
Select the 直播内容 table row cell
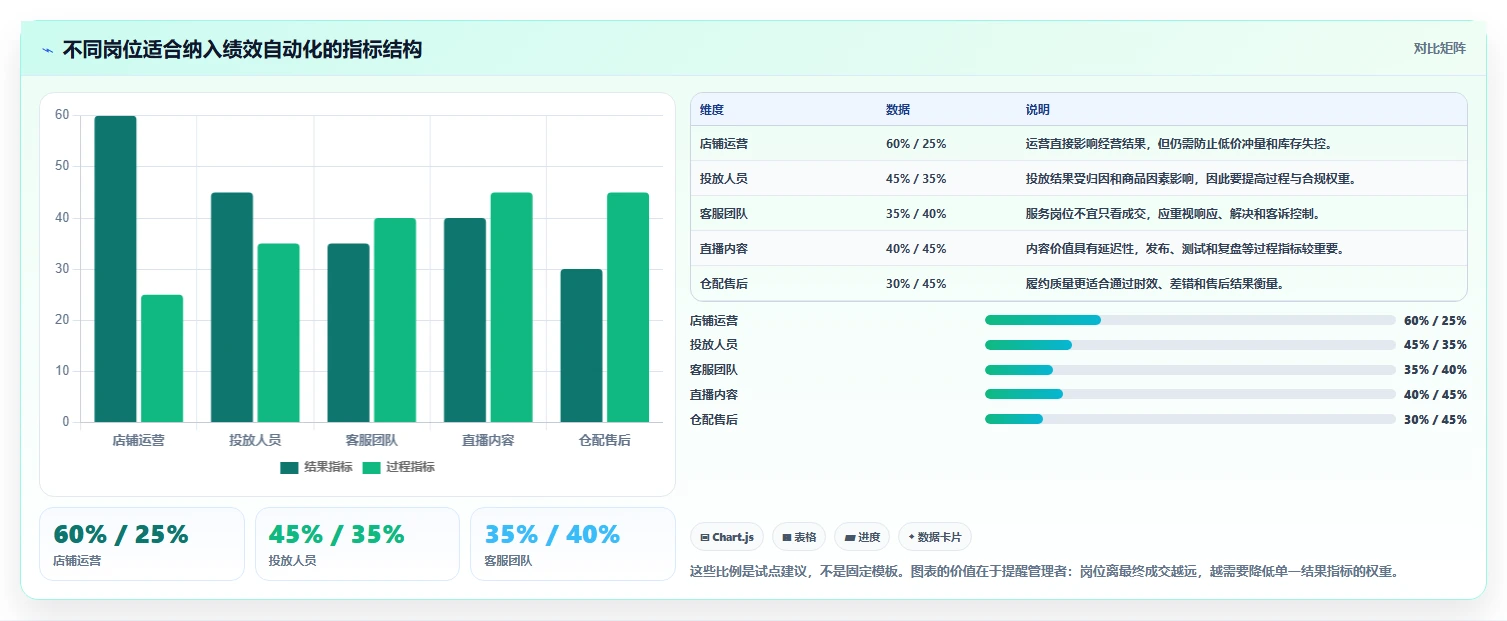point(724,249)
